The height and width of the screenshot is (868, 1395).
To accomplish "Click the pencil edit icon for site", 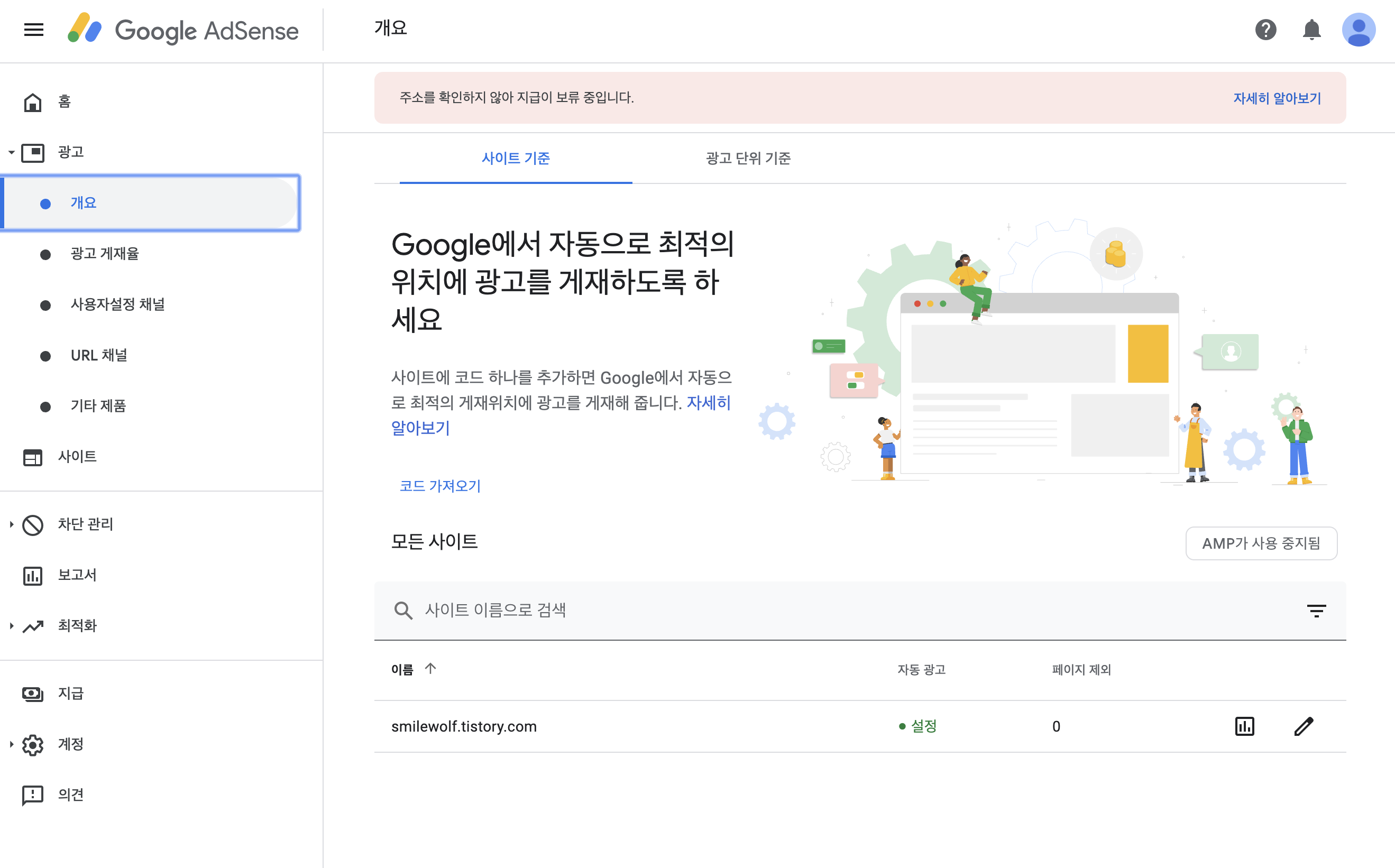I will [x=1304, y=726].
